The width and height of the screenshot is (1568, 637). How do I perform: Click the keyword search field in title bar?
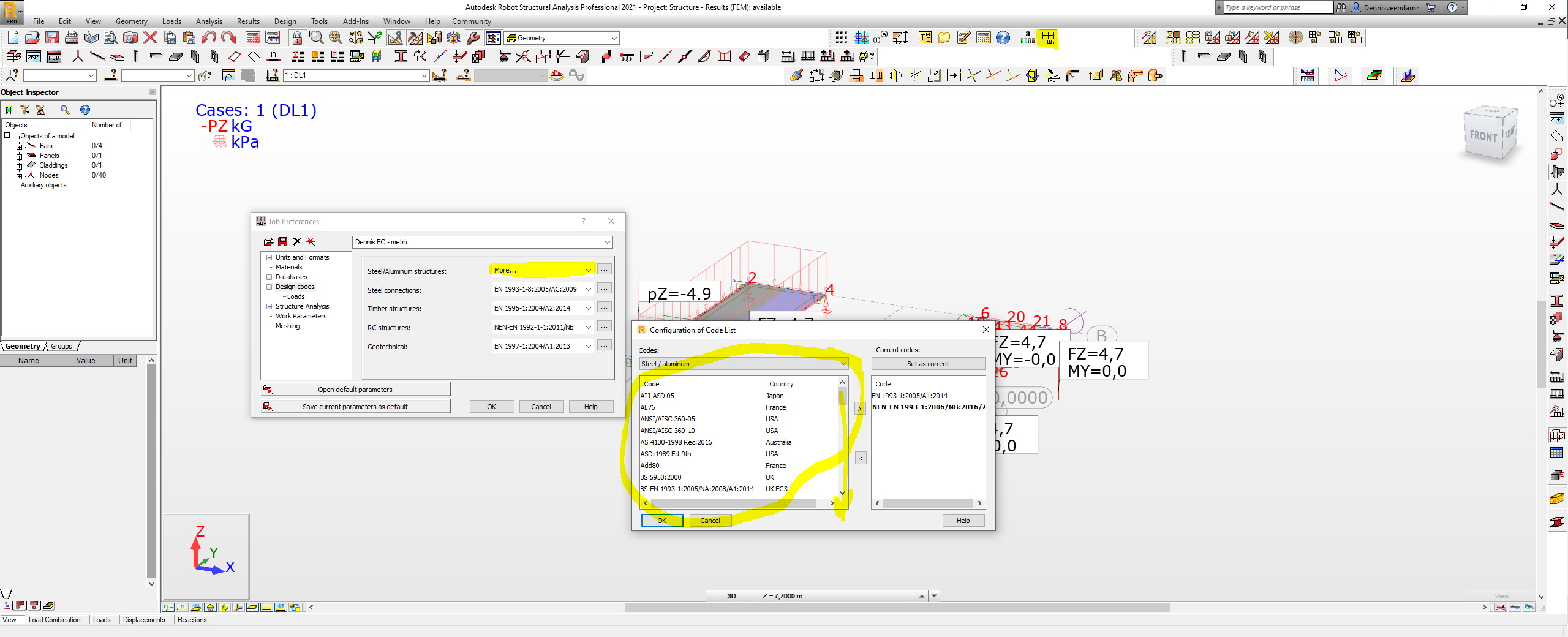tap(1278, 7)
